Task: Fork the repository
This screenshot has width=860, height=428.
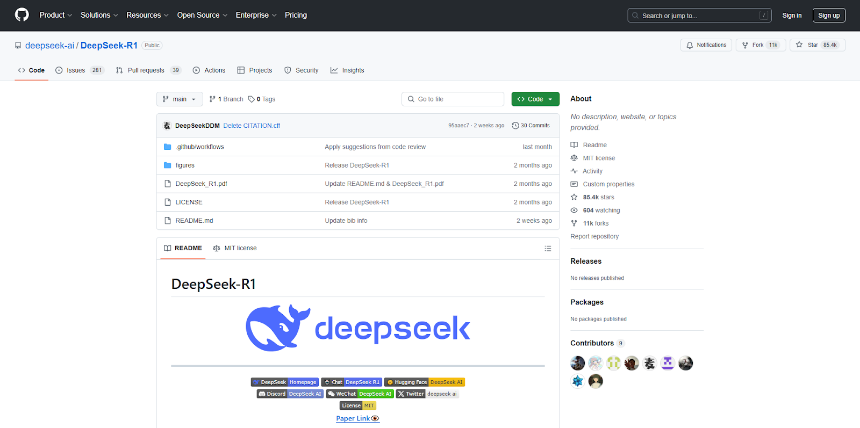Action: coord(761,45)
